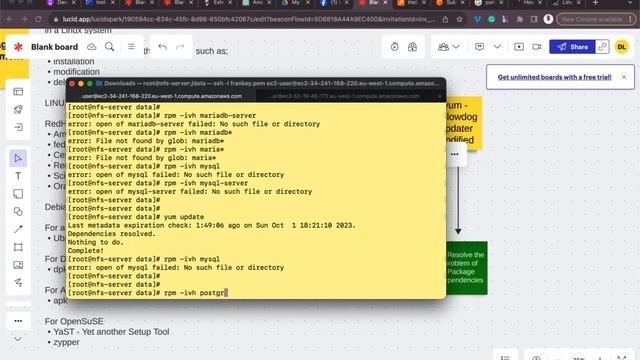Start presentation mode play icon
This screenshot has width=640, height=360.
(519, 47)
